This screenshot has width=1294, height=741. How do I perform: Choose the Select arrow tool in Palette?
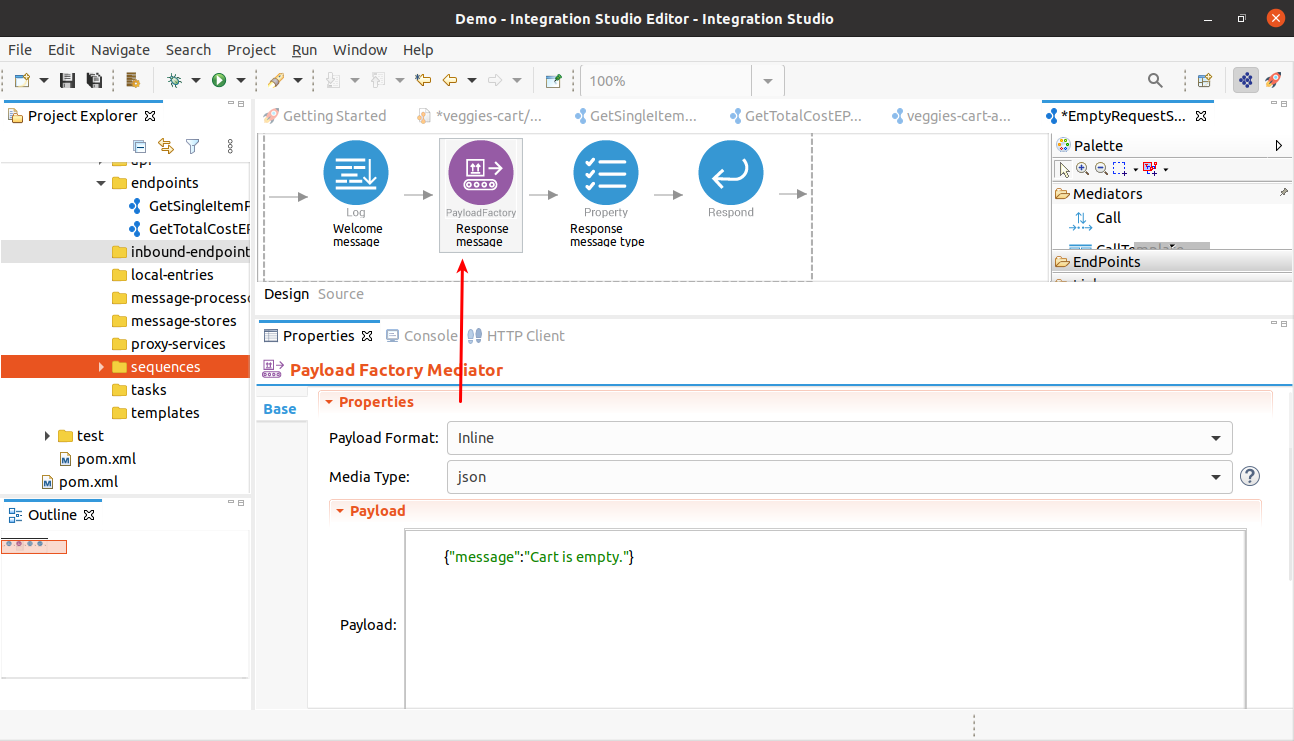[1064, 169]
